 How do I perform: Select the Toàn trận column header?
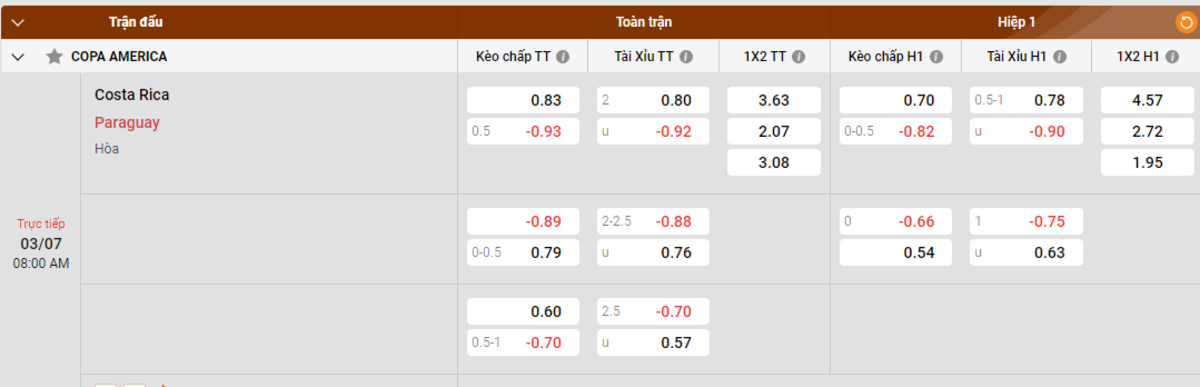tap(644, 21)
